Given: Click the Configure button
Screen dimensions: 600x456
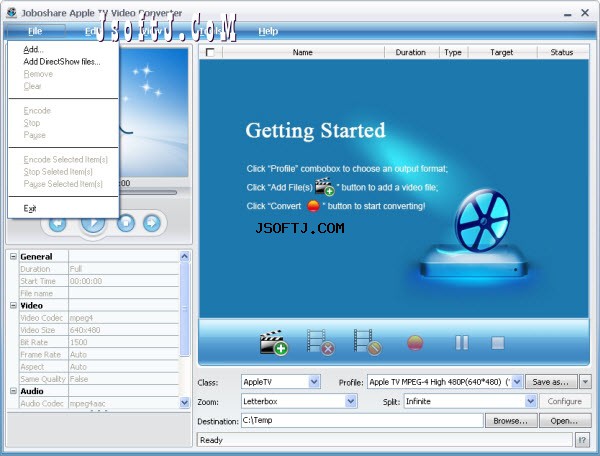Looking at the screenshot, I should (564, 401).
